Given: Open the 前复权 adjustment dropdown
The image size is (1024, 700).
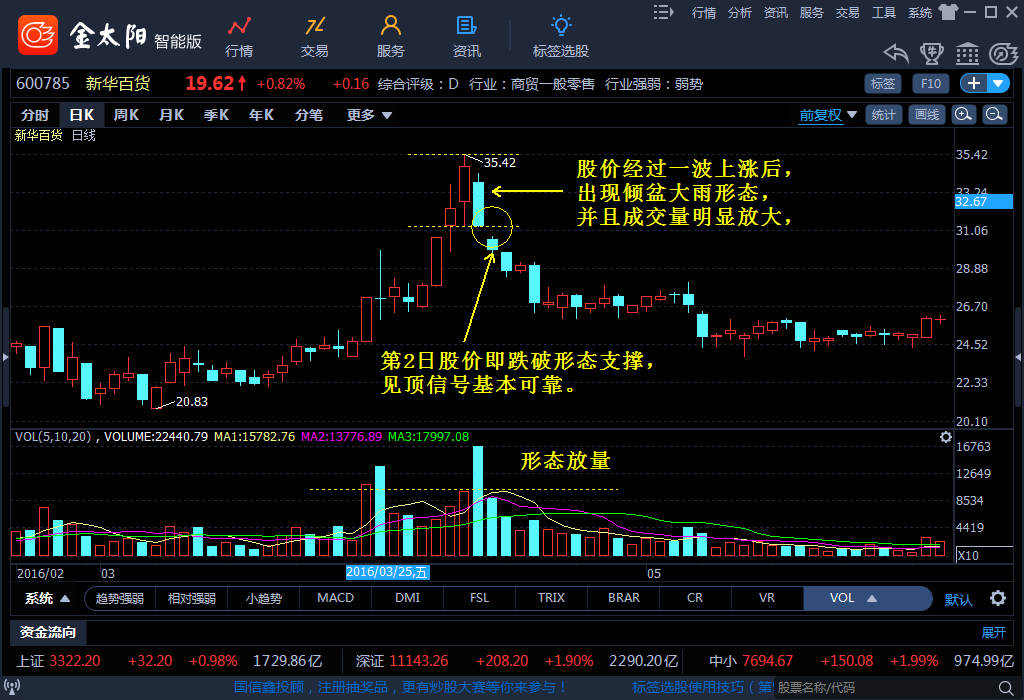Looking at the screenshot, I should (827, 115).
